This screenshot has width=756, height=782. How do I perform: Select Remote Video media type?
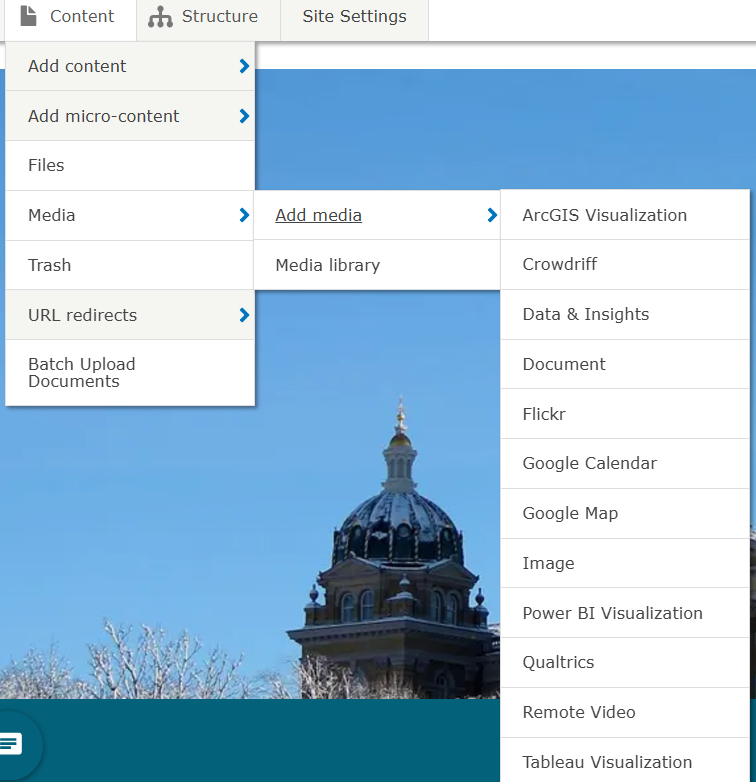point(579,712)
